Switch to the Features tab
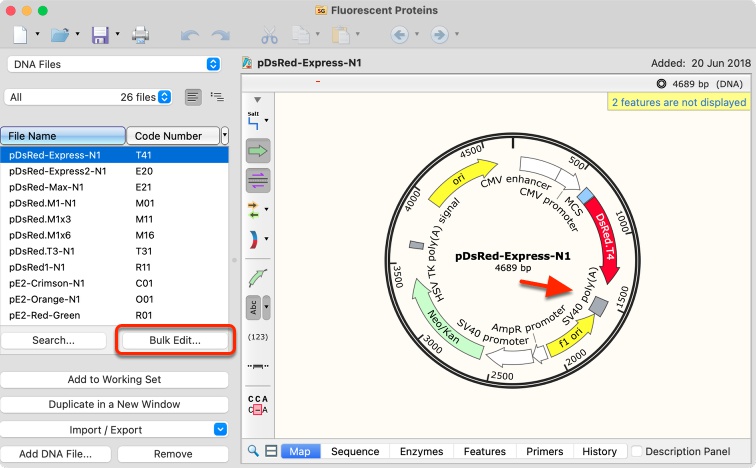 click(485, 451)
